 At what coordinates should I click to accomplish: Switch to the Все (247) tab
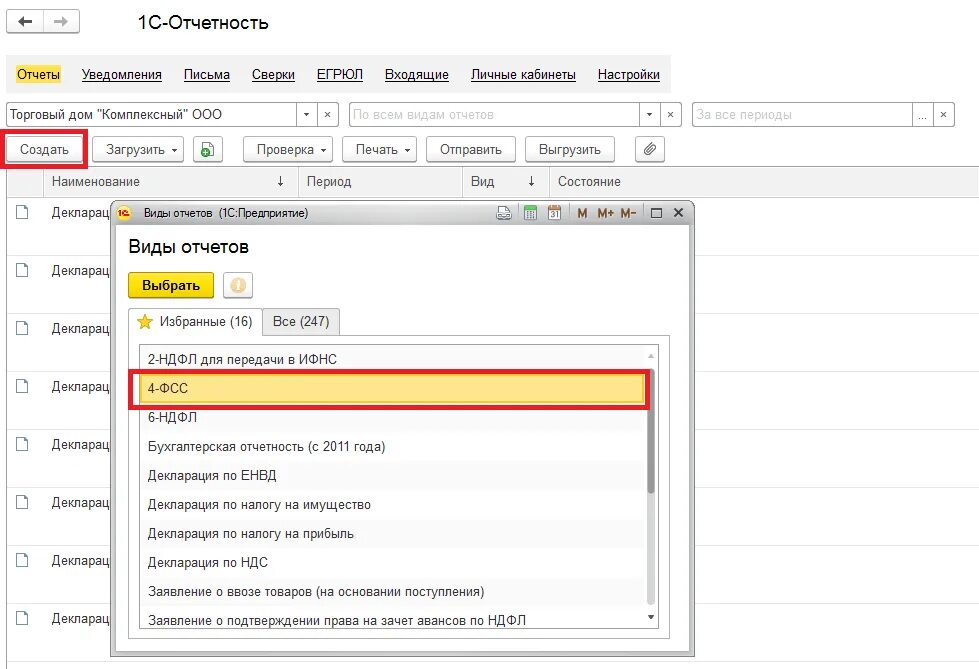pyautogui.click(x=301, y=322)
